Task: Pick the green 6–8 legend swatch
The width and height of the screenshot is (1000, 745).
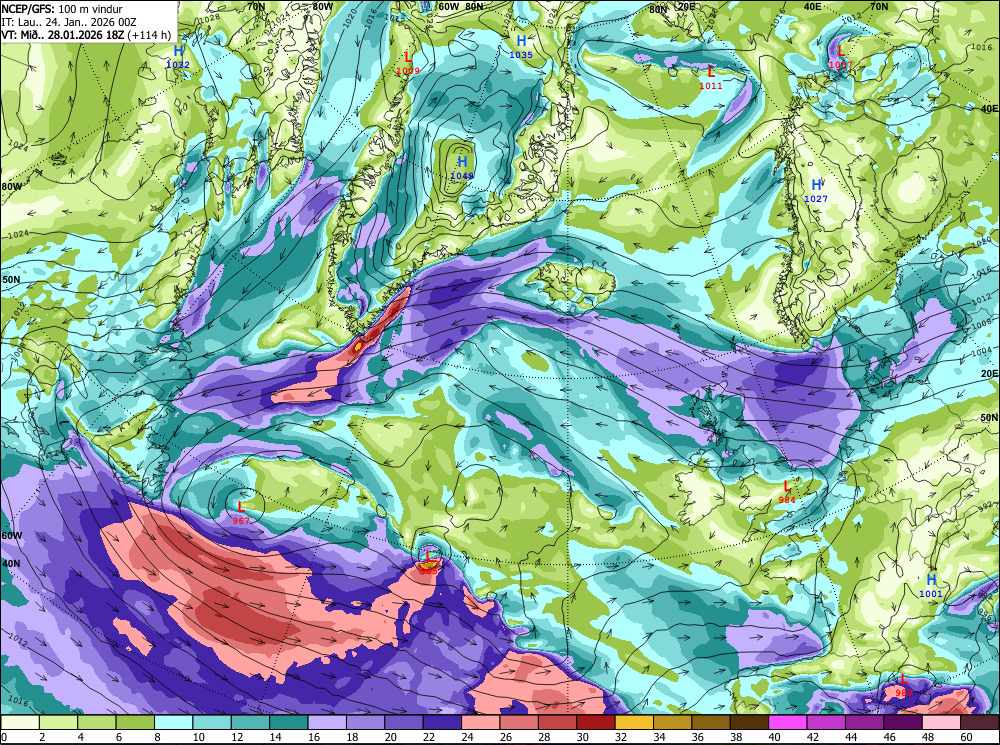Action: 135,722
